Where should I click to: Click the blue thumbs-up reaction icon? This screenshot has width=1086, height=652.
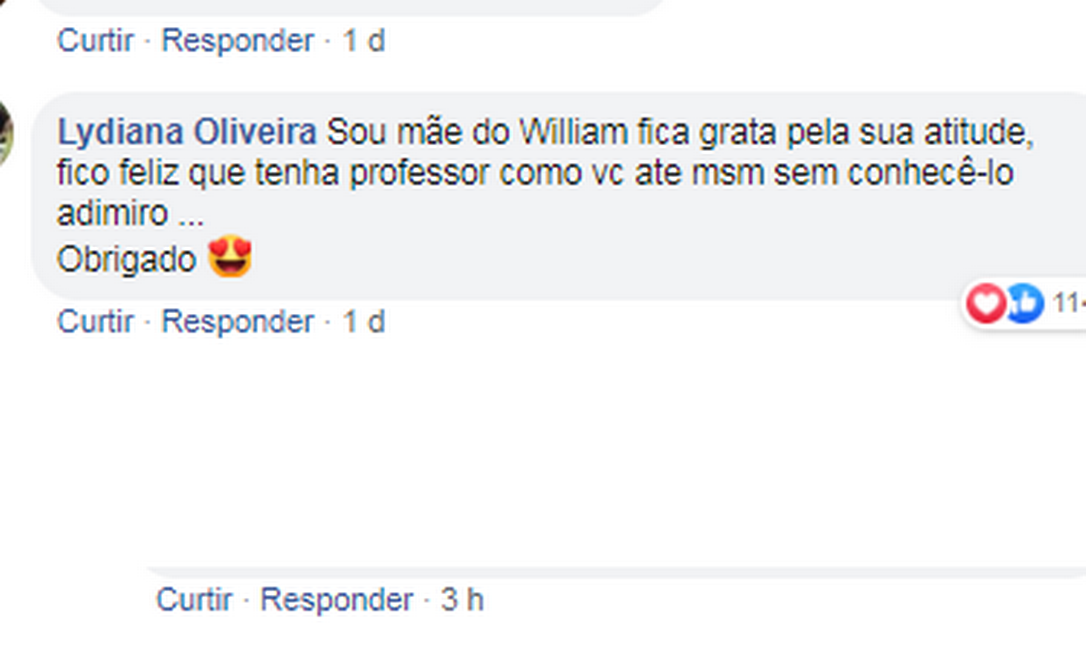[x=1024, y=303]
